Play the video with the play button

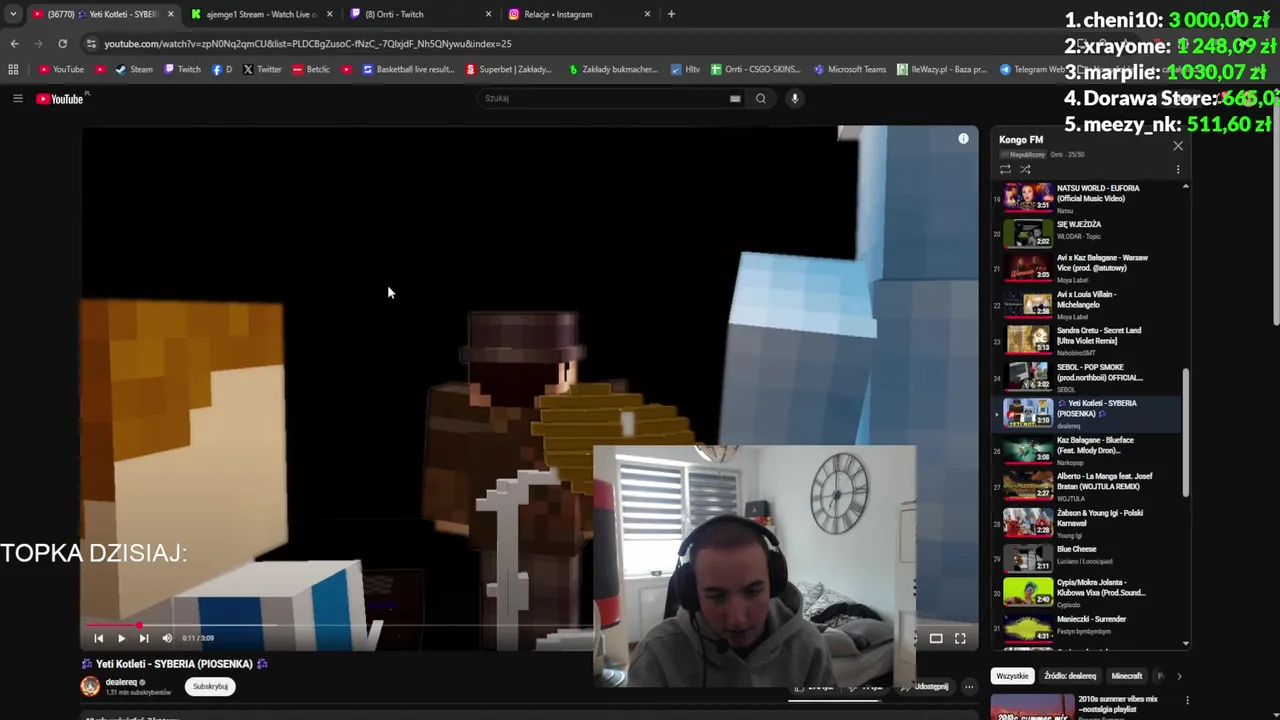coord(121,638)
